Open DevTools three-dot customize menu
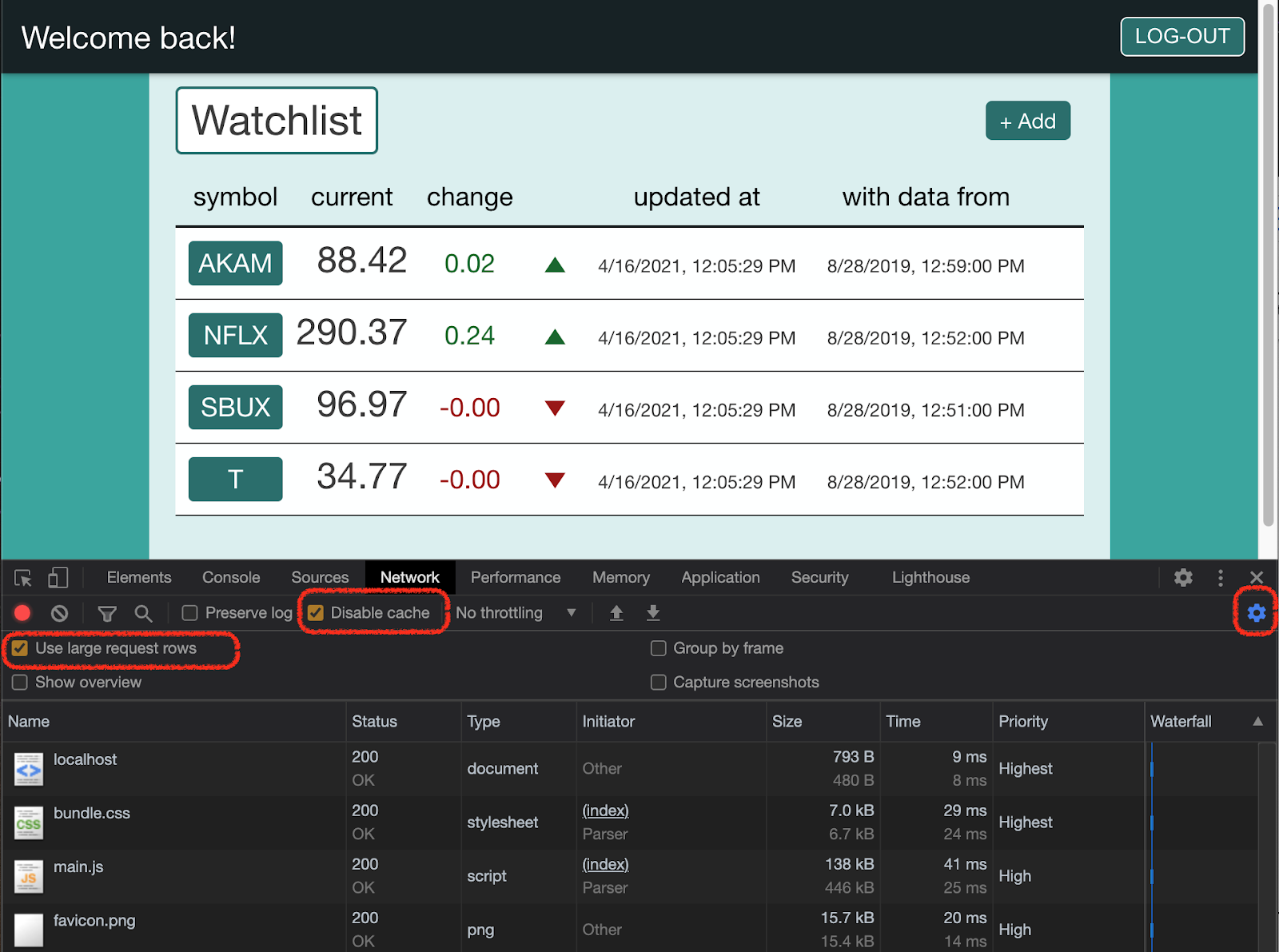The image size is (1279, 952). tap(1220, 578)
